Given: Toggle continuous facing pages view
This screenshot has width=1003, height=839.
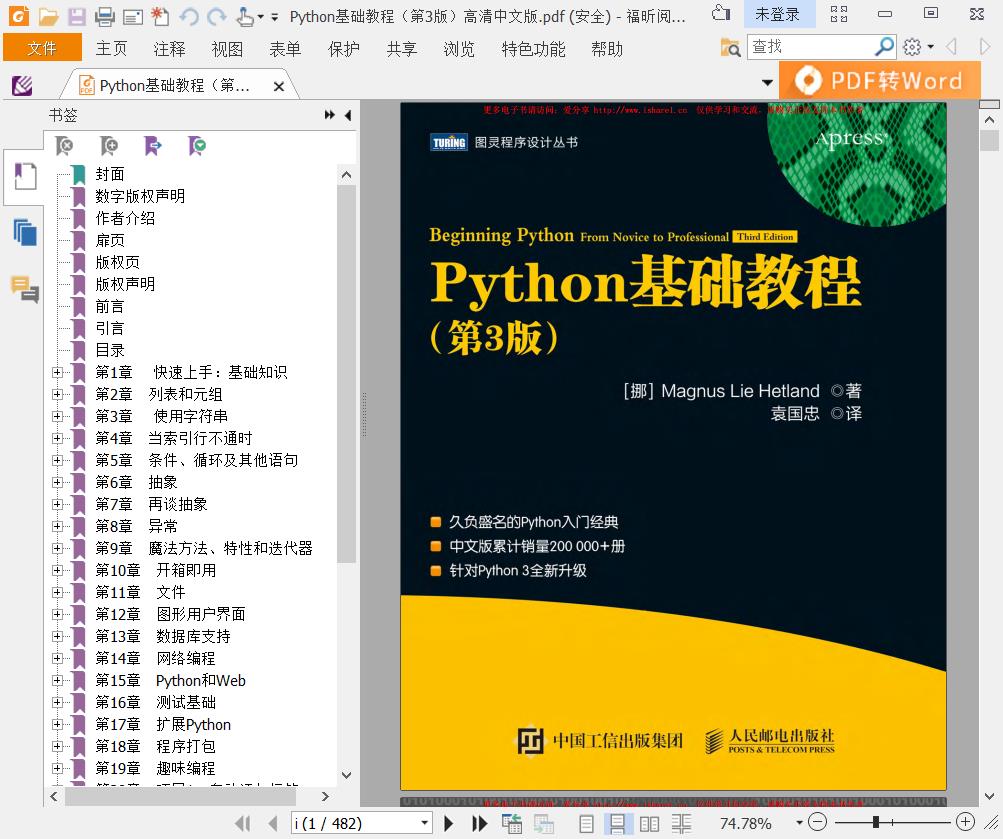Looking at the screenshot, I should point(681,824).
